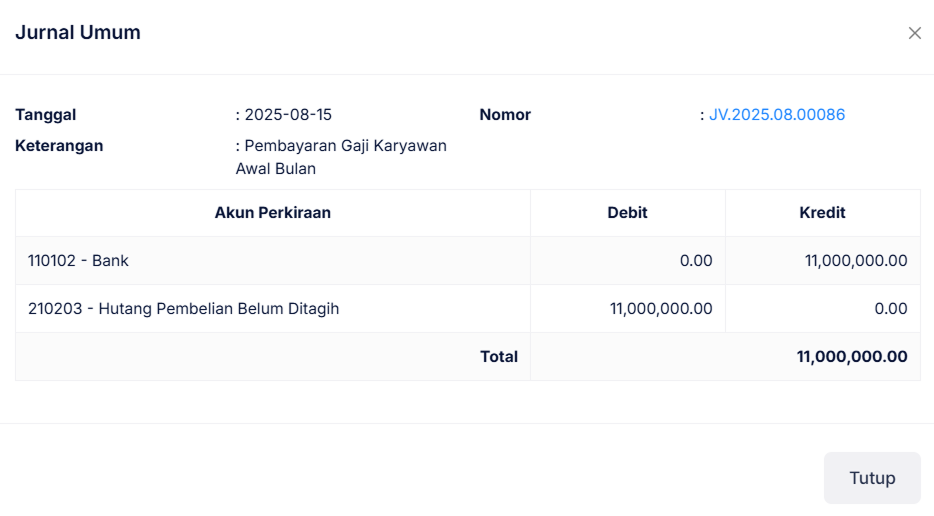Click the date value 2025-08-15
The height and width of the screenshot is (516, 934).
288,115
